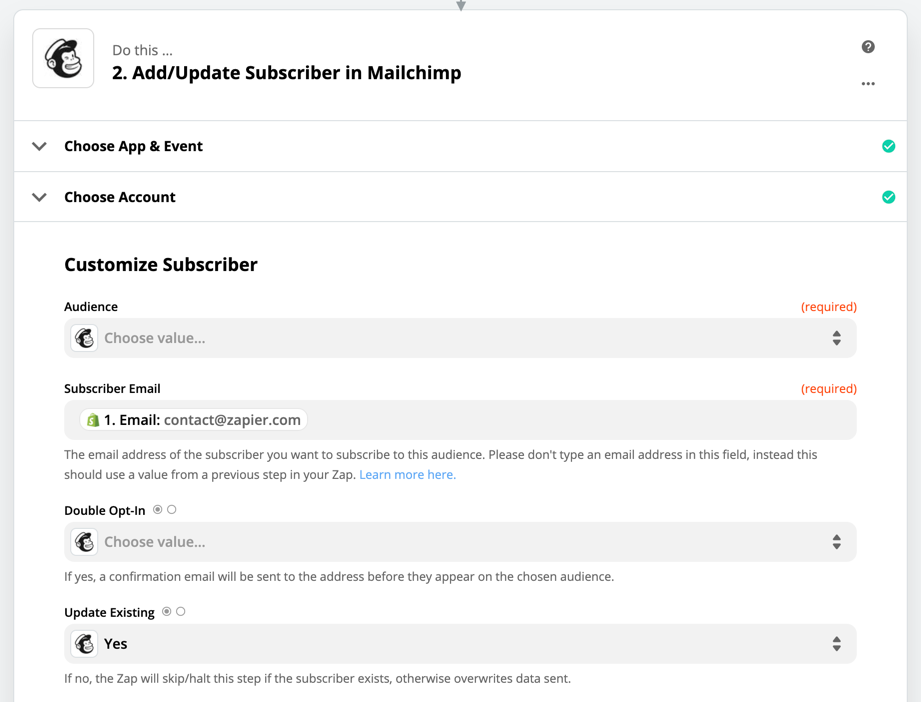Image resolution: width=921 pixels, height=702 pixels.
Task: Open the Audience dropdown arrows
Action: [836, 338]
